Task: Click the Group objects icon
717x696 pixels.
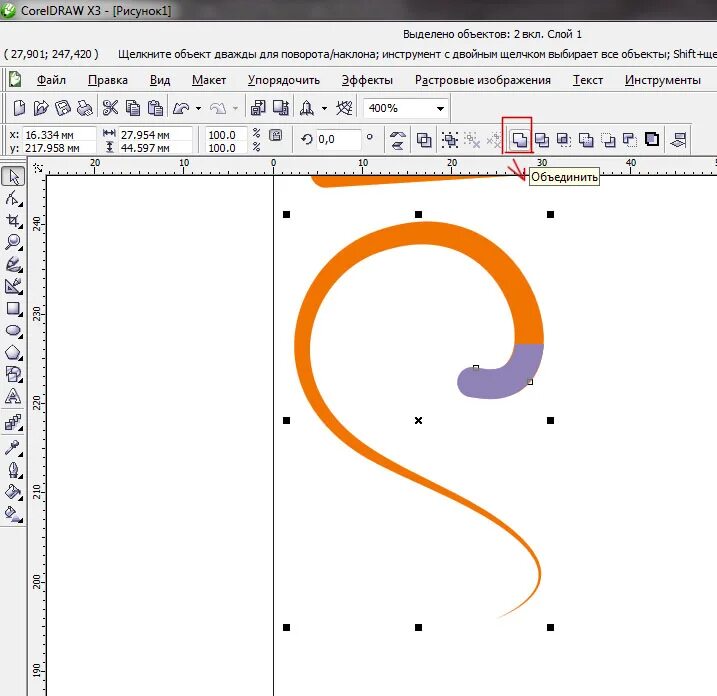Action: pos(450,139)
